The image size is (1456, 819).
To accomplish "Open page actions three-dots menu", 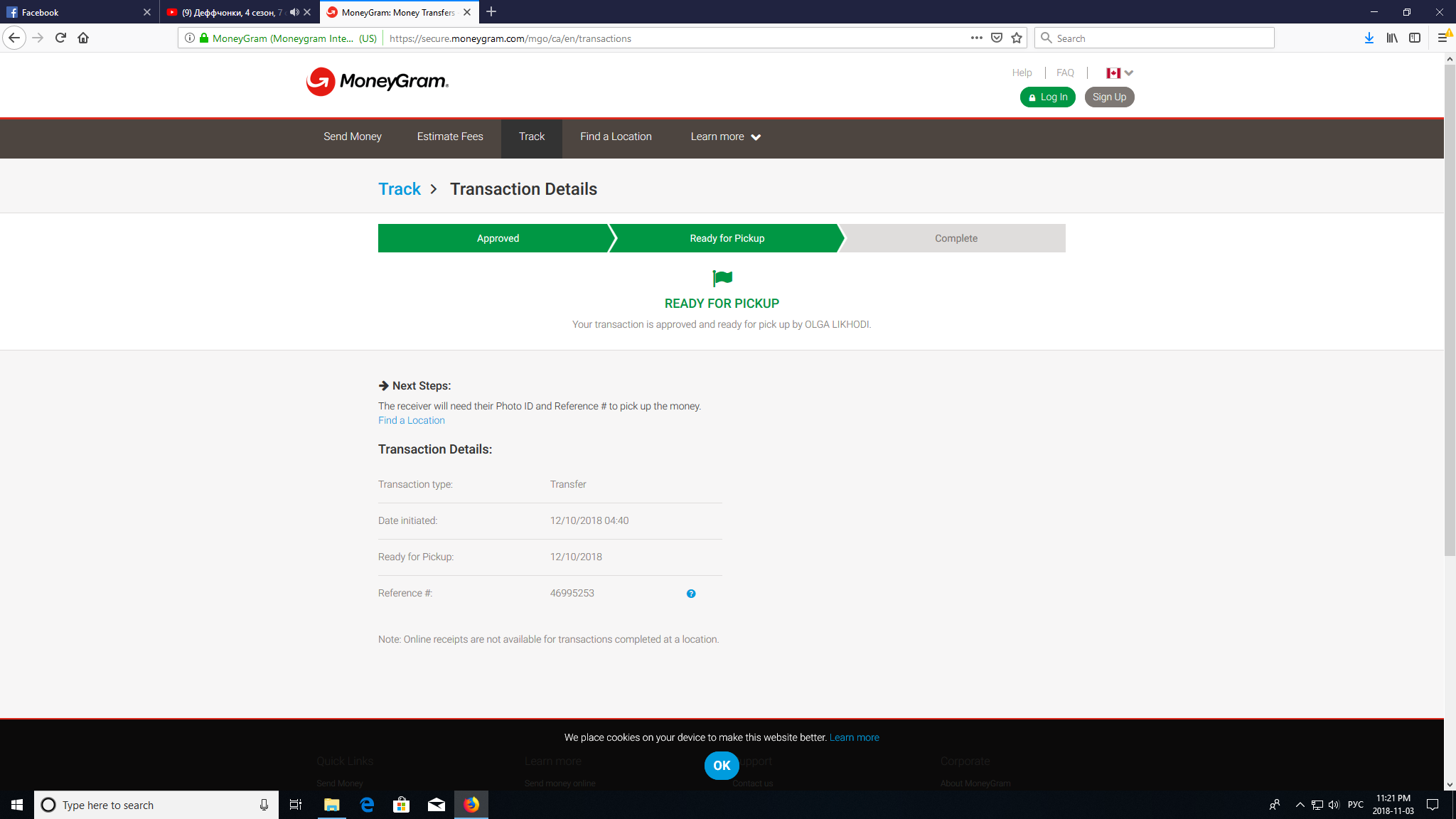I will point(976,38).
